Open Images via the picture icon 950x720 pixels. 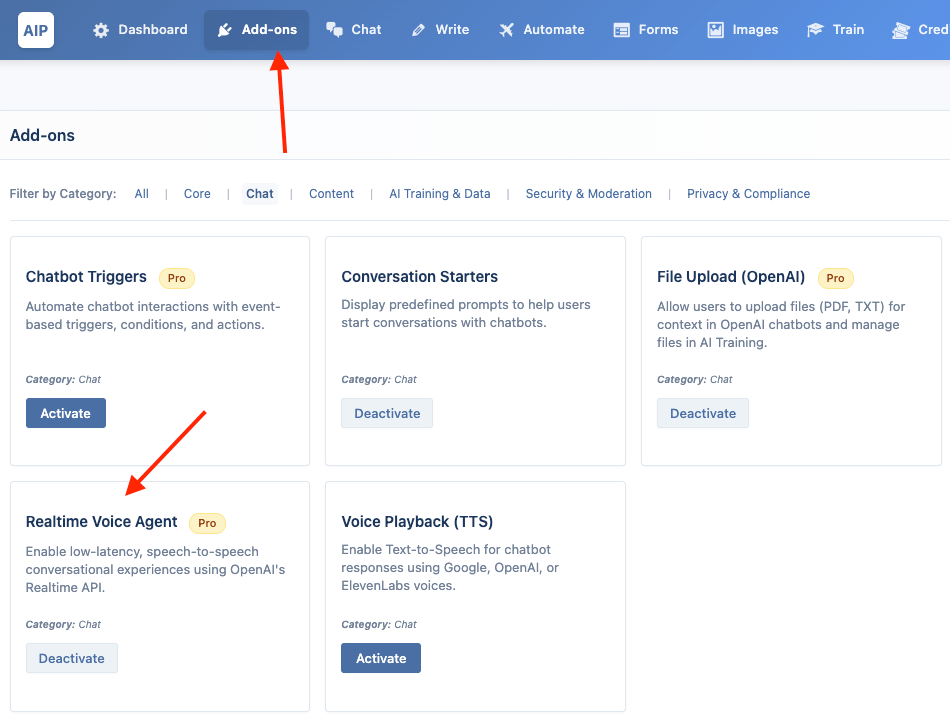(716, 30)
